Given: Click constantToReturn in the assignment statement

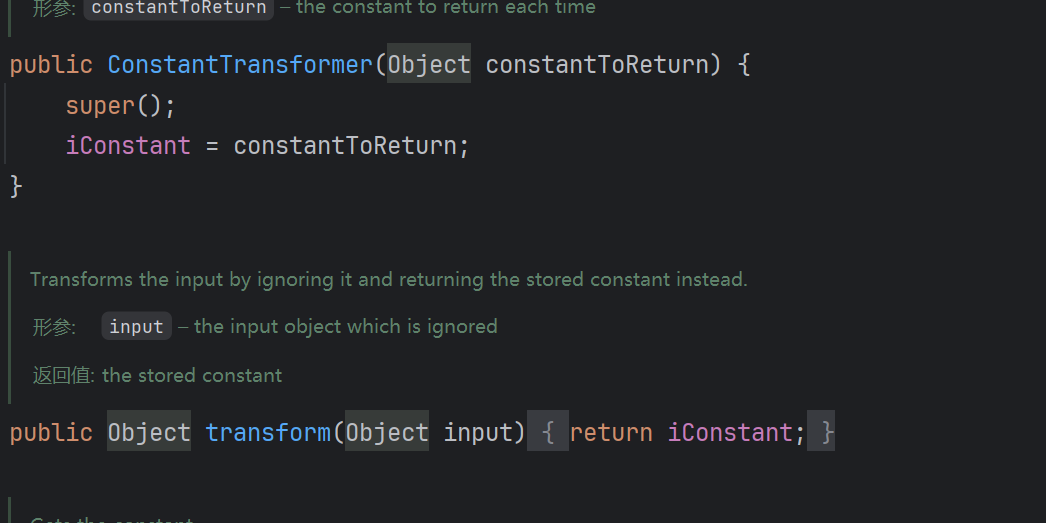Looking at the screenshot, I should click(345, 146).
